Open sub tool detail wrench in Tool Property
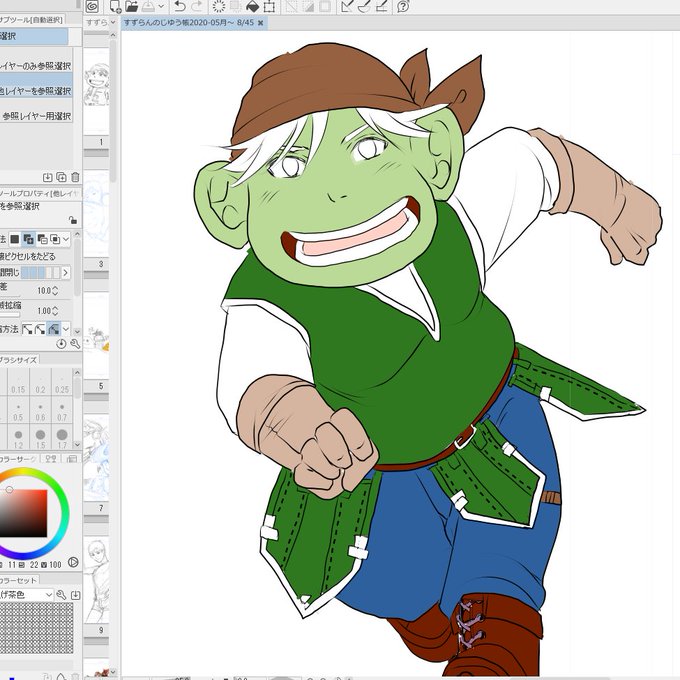The height and width of the screenshot is (680, 680). pyautogui.click(x=75, y=344)
